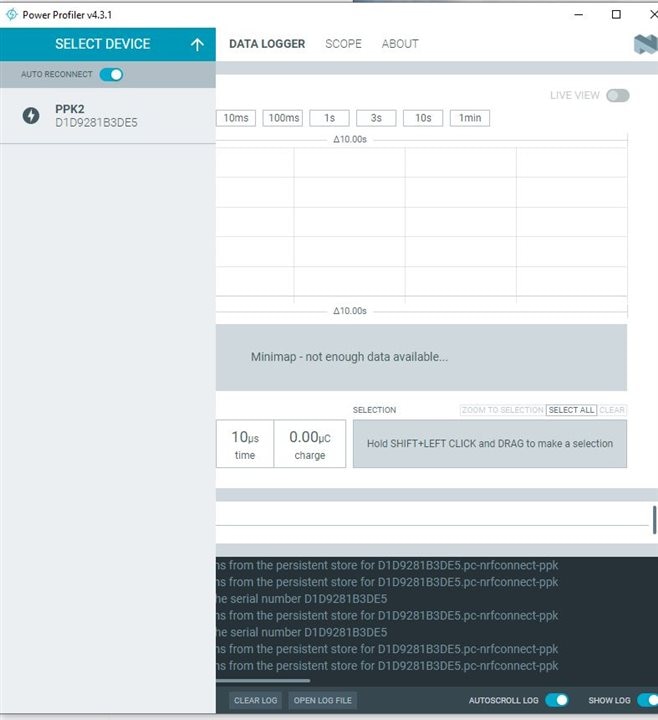Click the 0.00µC charge readout
The image size is (658, 720).
(x=310, y=444)
